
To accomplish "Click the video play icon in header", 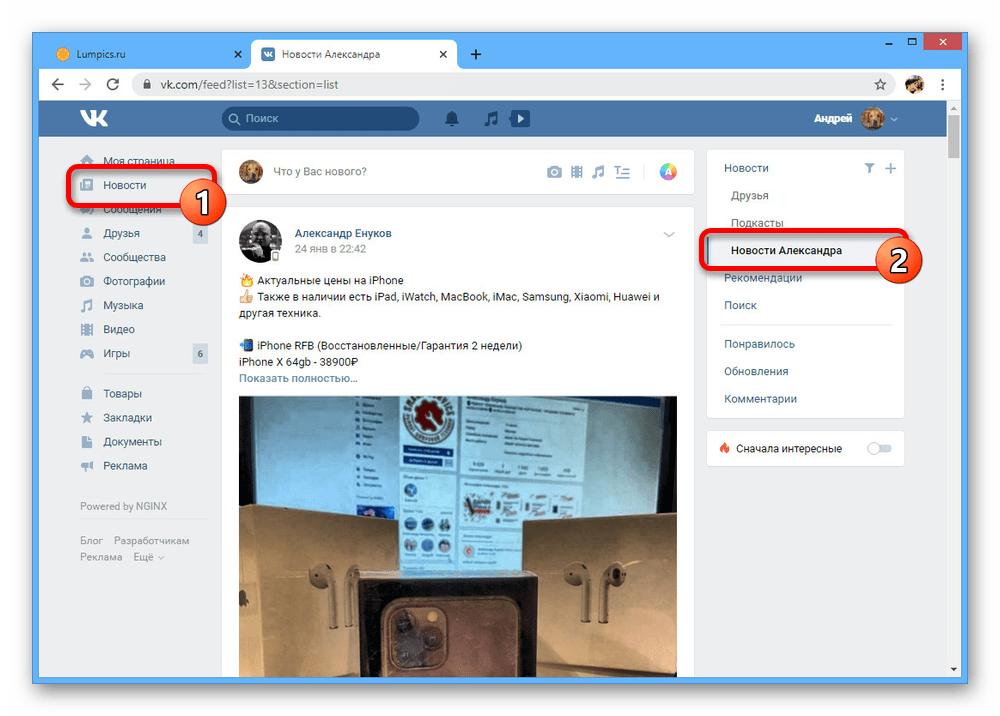I will tap(519, 119).
